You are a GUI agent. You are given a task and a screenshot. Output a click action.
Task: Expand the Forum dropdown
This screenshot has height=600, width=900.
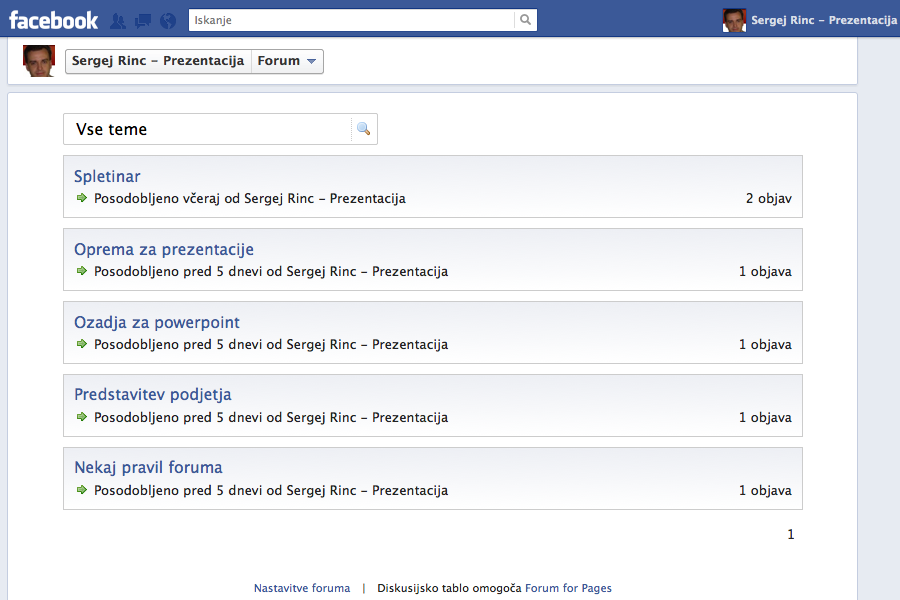click(287, 61)
